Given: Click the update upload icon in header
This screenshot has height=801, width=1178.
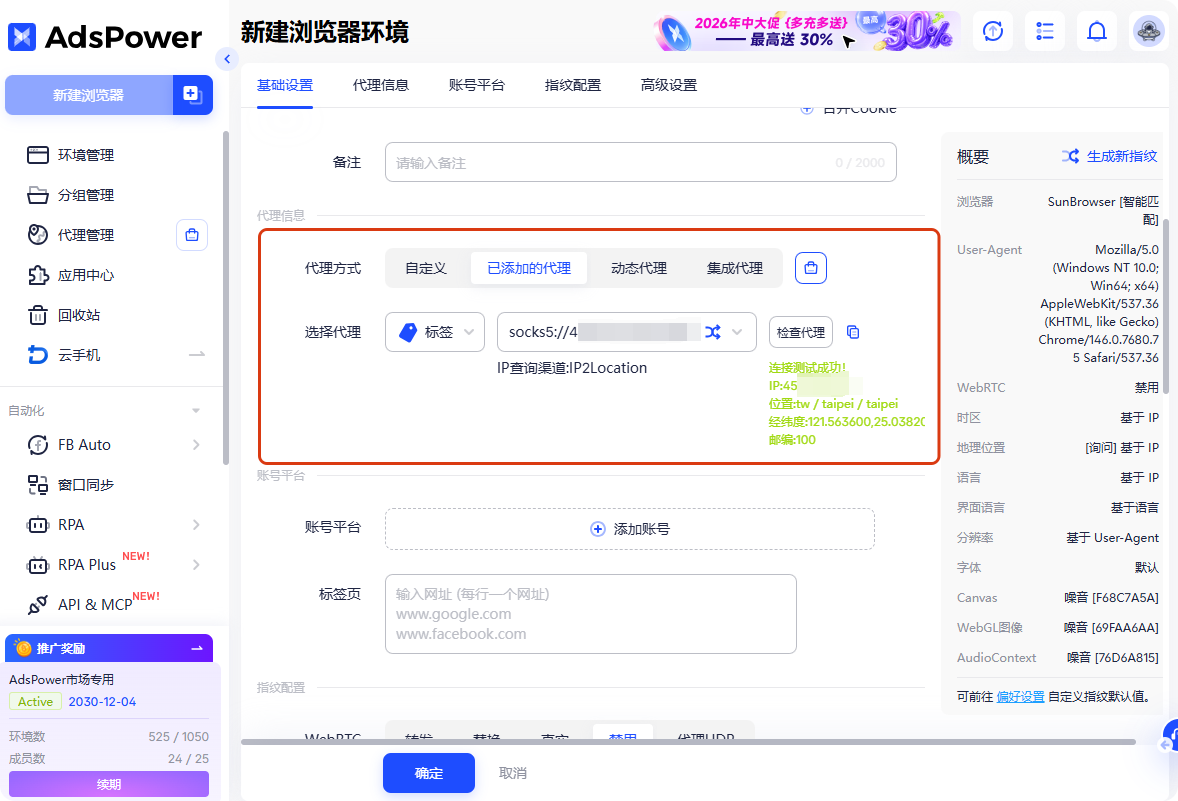Looking at the screenshot, I should tap(993, 32).
